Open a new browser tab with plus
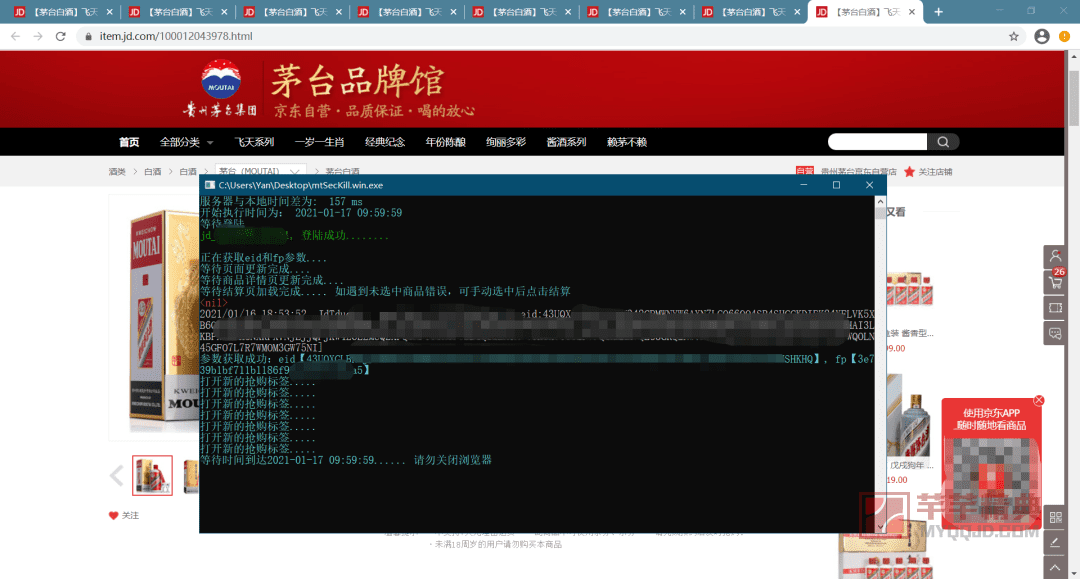 938,12
